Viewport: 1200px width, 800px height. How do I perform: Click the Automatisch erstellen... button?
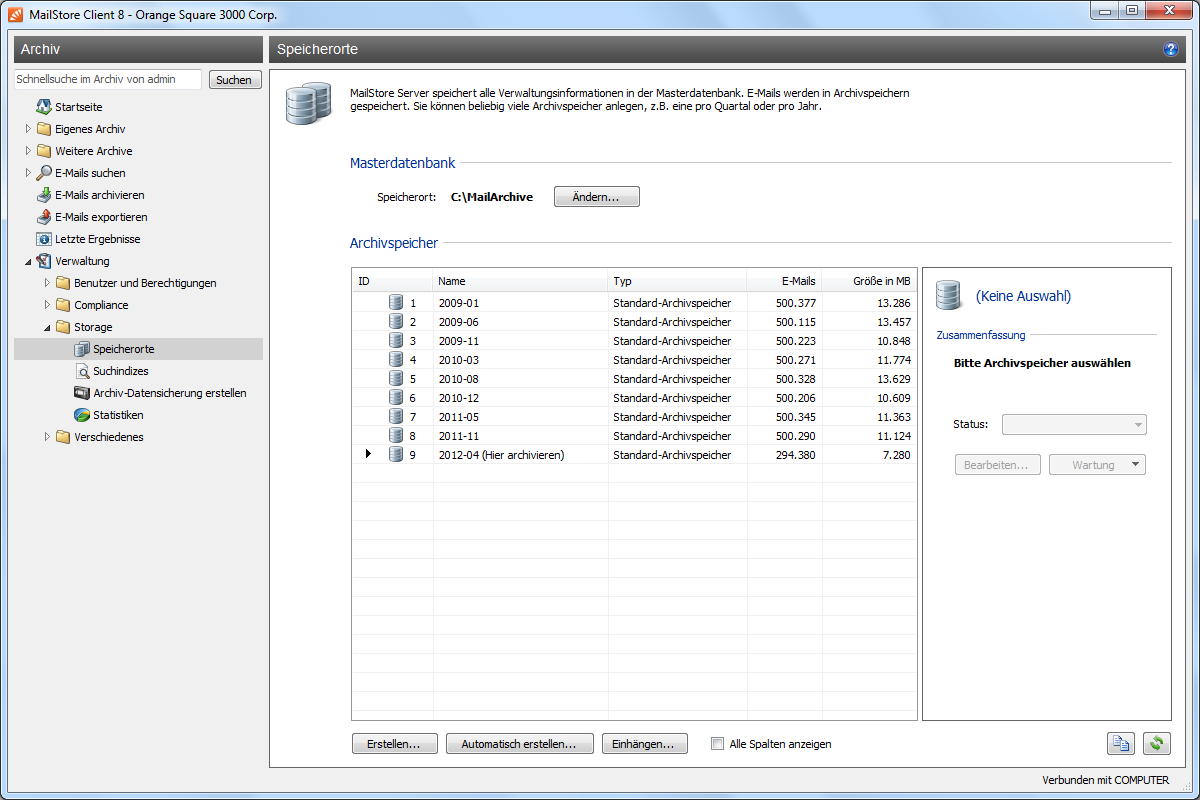point(519,744)
